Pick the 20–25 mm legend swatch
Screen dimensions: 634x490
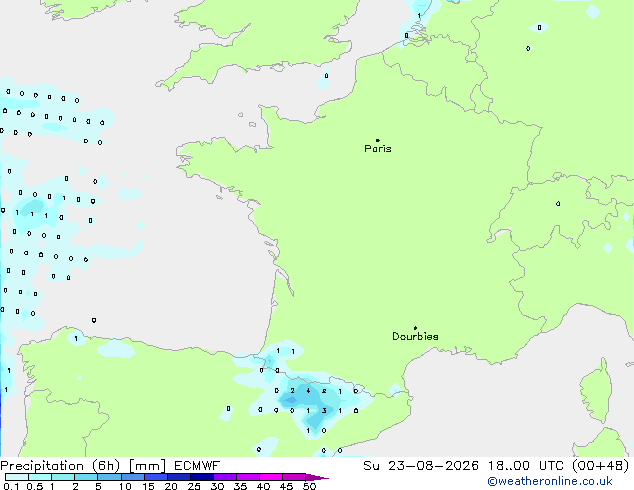pyautogui.click(x=179, y=477)
